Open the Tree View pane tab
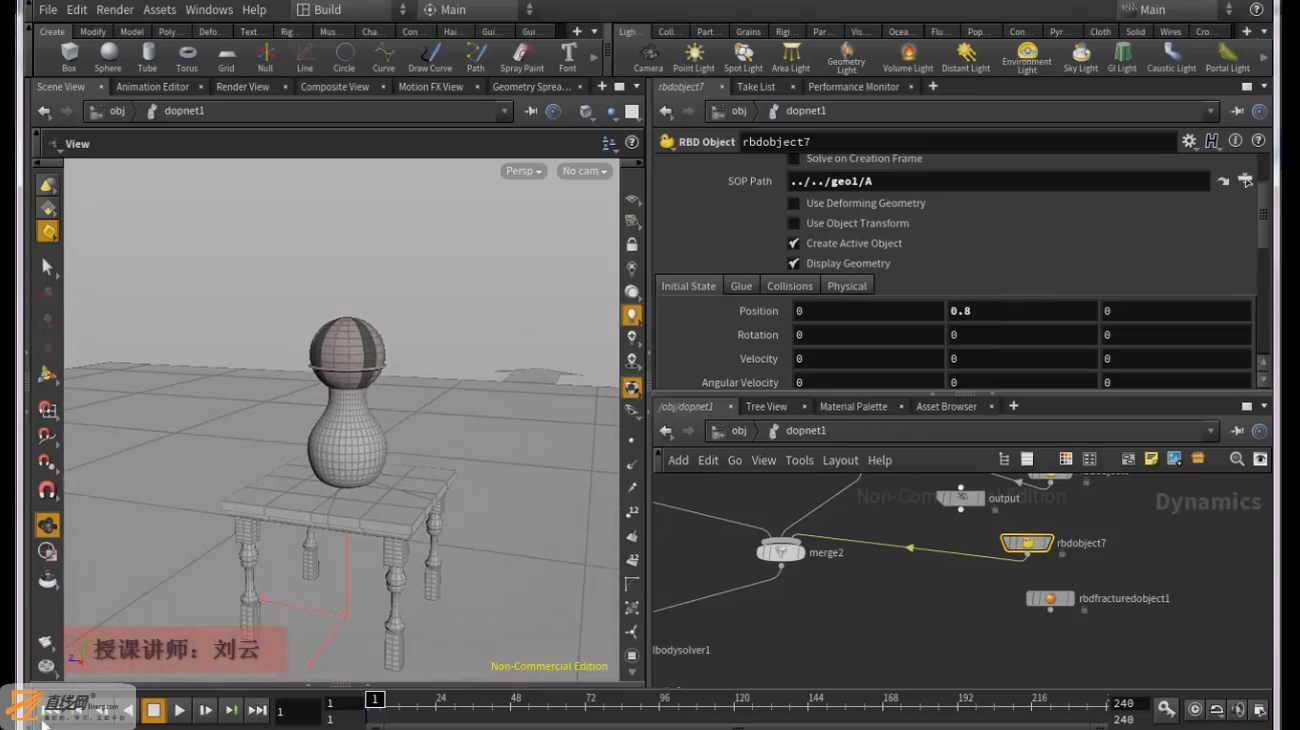The image size is (1300, 730). pos(766,407)
